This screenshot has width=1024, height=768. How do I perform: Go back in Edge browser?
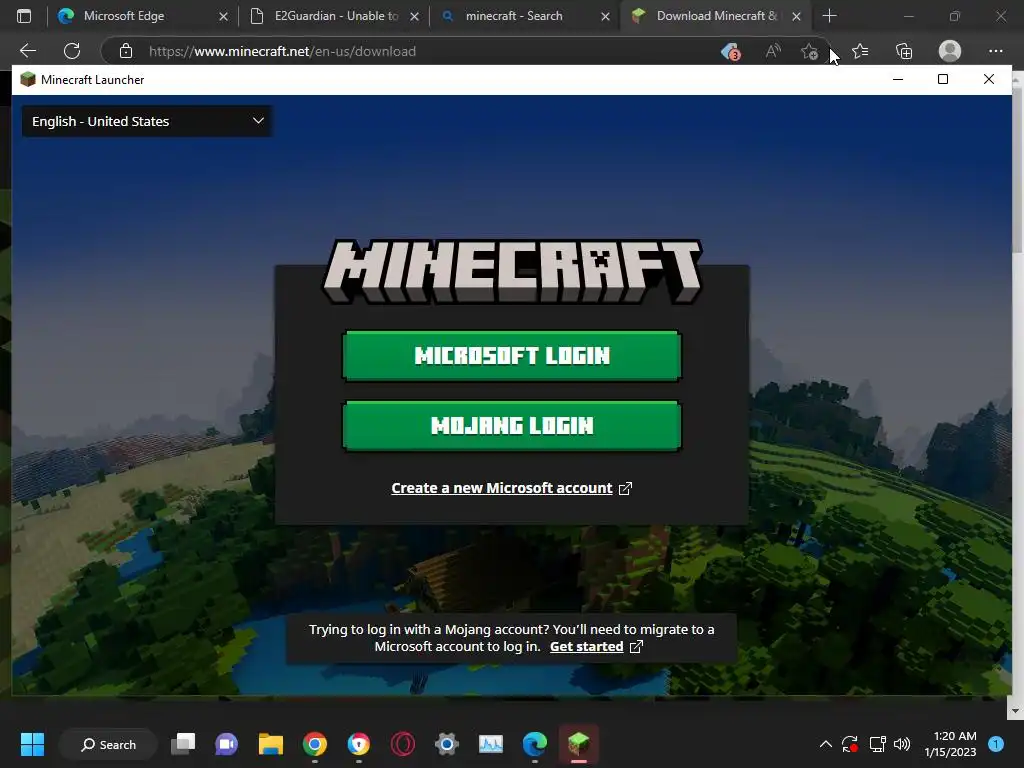27,51
